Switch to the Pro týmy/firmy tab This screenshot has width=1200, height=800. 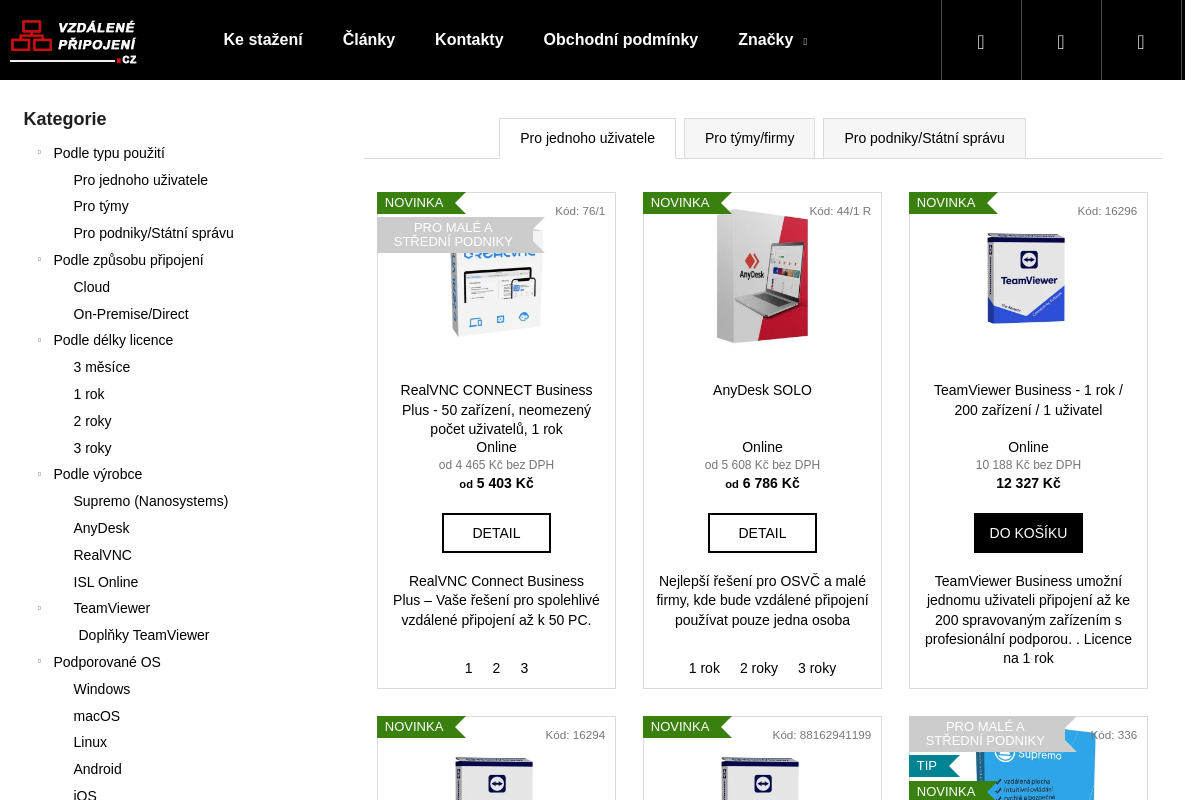(750, 138)
